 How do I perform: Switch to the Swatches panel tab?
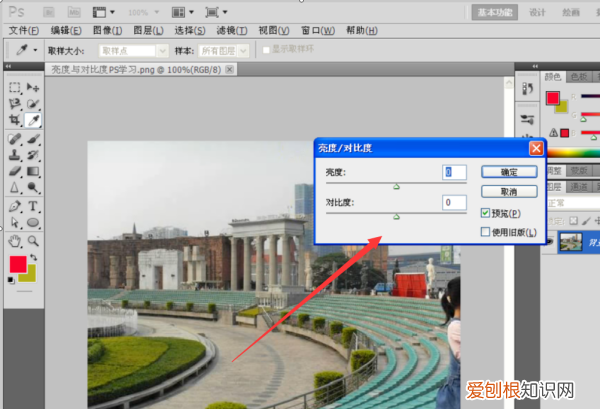(579, 77)
